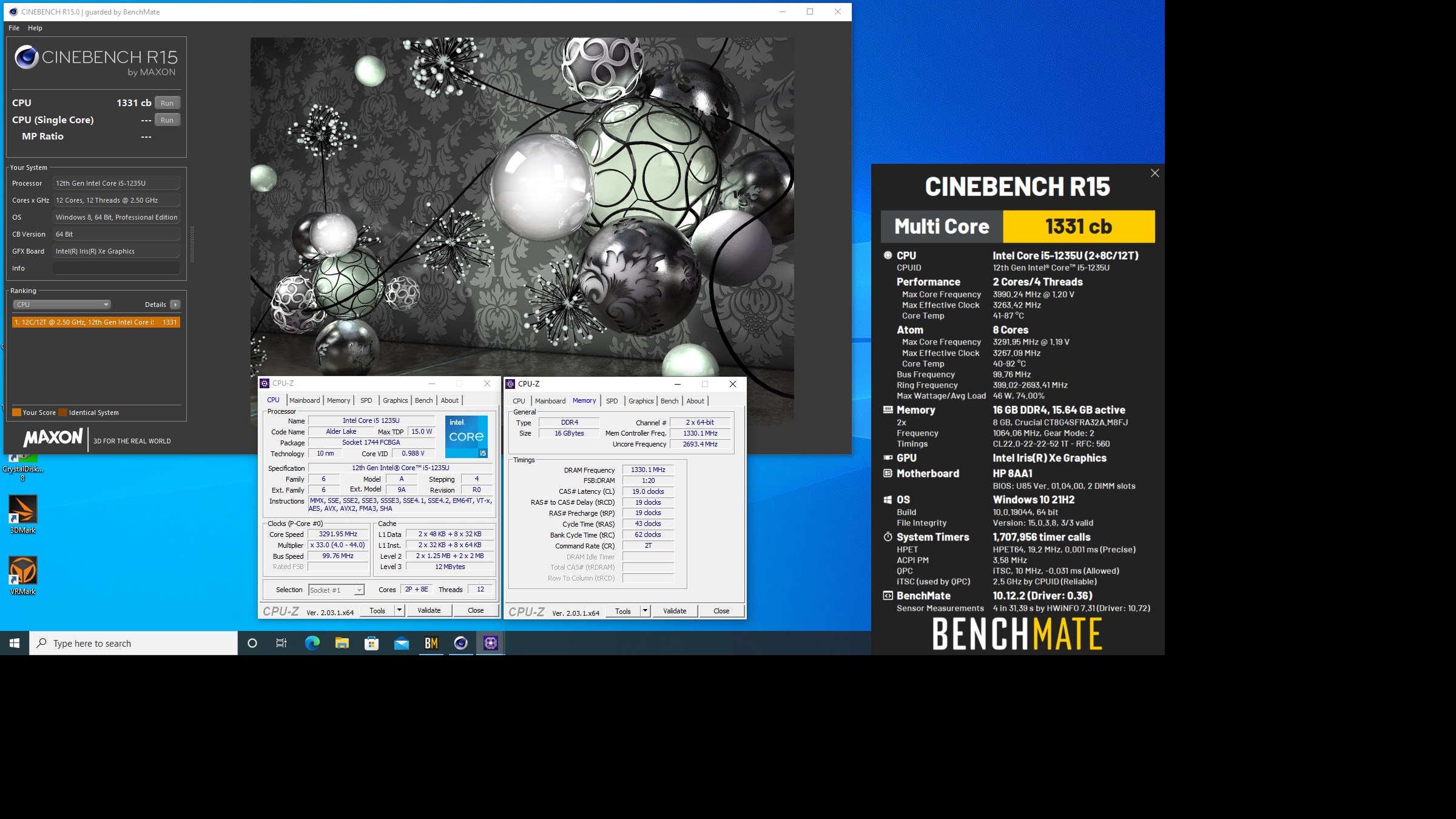Click the Core Speed value 3291.95 MHz

[338, 534]
